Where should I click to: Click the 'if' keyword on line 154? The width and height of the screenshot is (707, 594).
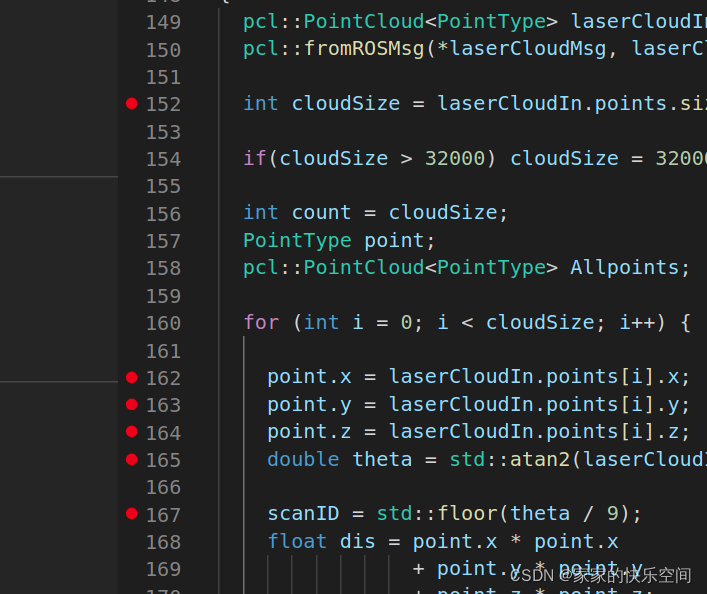[255, 158]
